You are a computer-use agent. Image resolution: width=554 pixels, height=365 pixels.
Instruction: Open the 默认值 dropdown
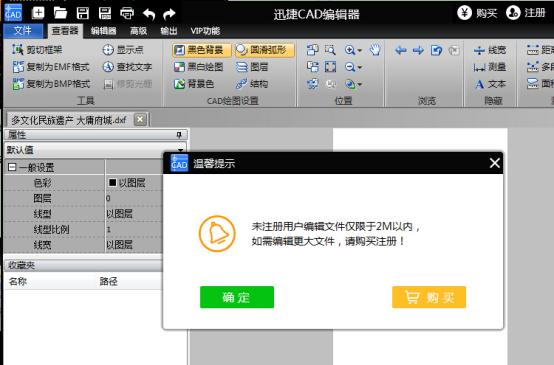[180, 150]
